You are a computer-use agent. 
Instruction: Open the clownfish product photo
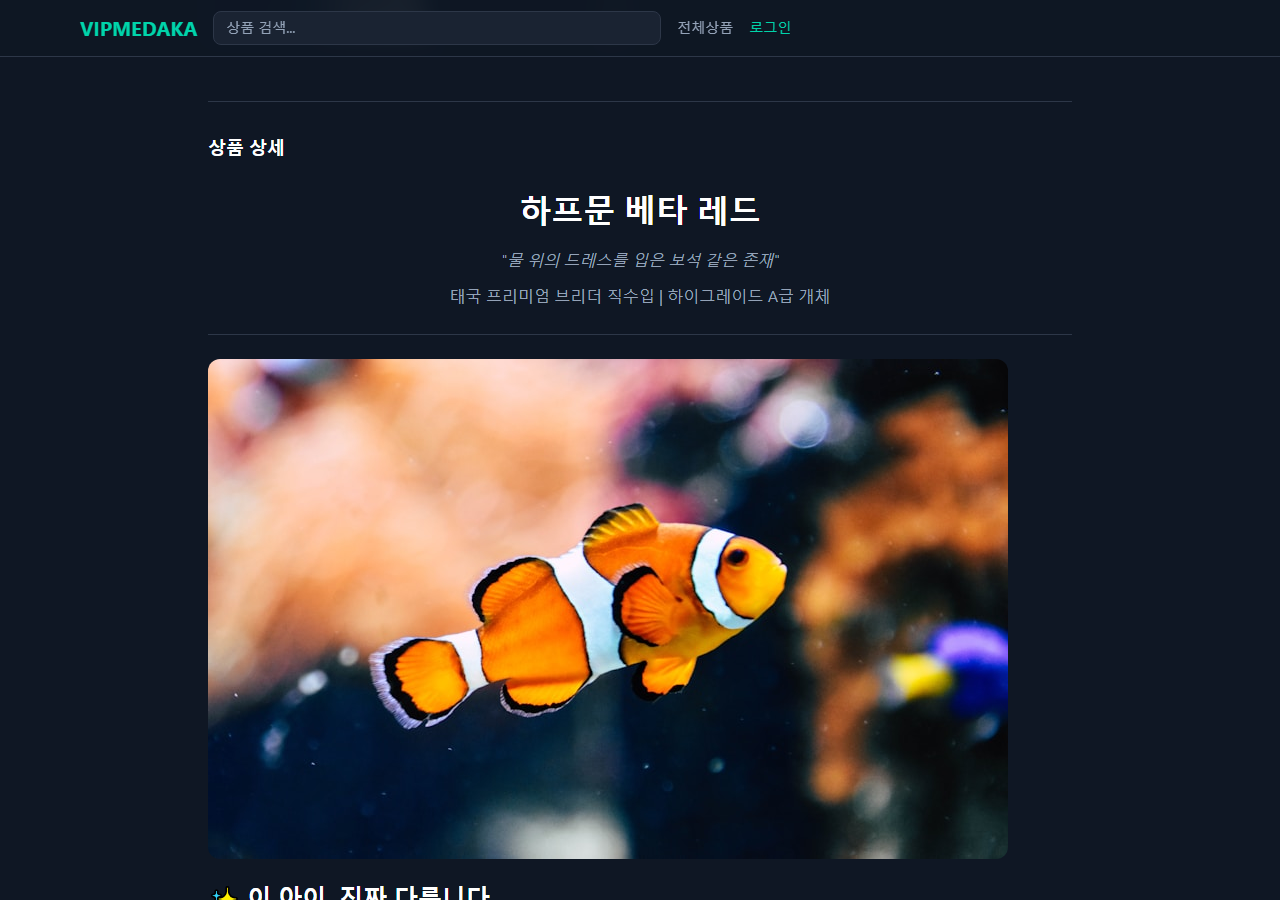(608, 609)
